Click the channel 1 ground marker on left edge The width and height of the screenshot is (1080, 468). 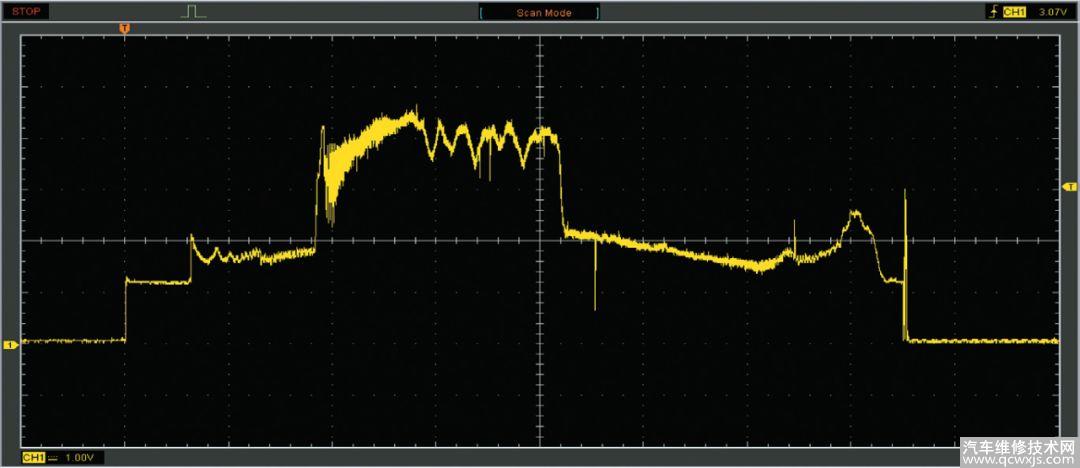tap(10, 345)
